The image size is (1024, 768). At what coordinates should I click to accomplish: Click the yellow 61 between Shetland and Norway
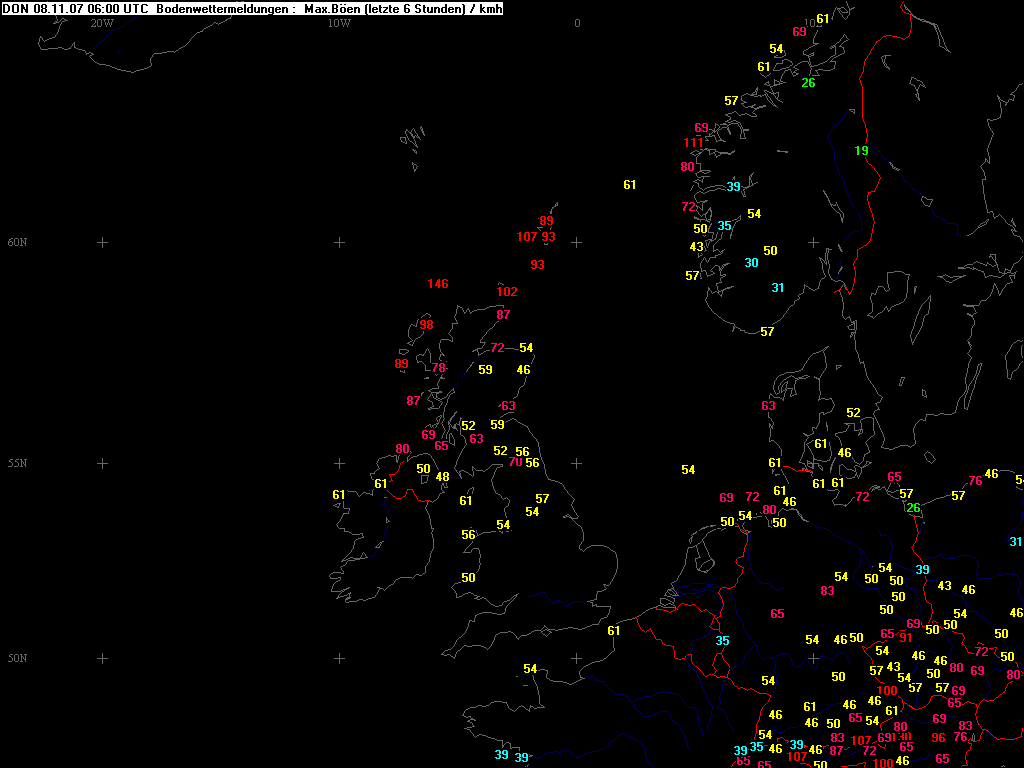[629, 185]
